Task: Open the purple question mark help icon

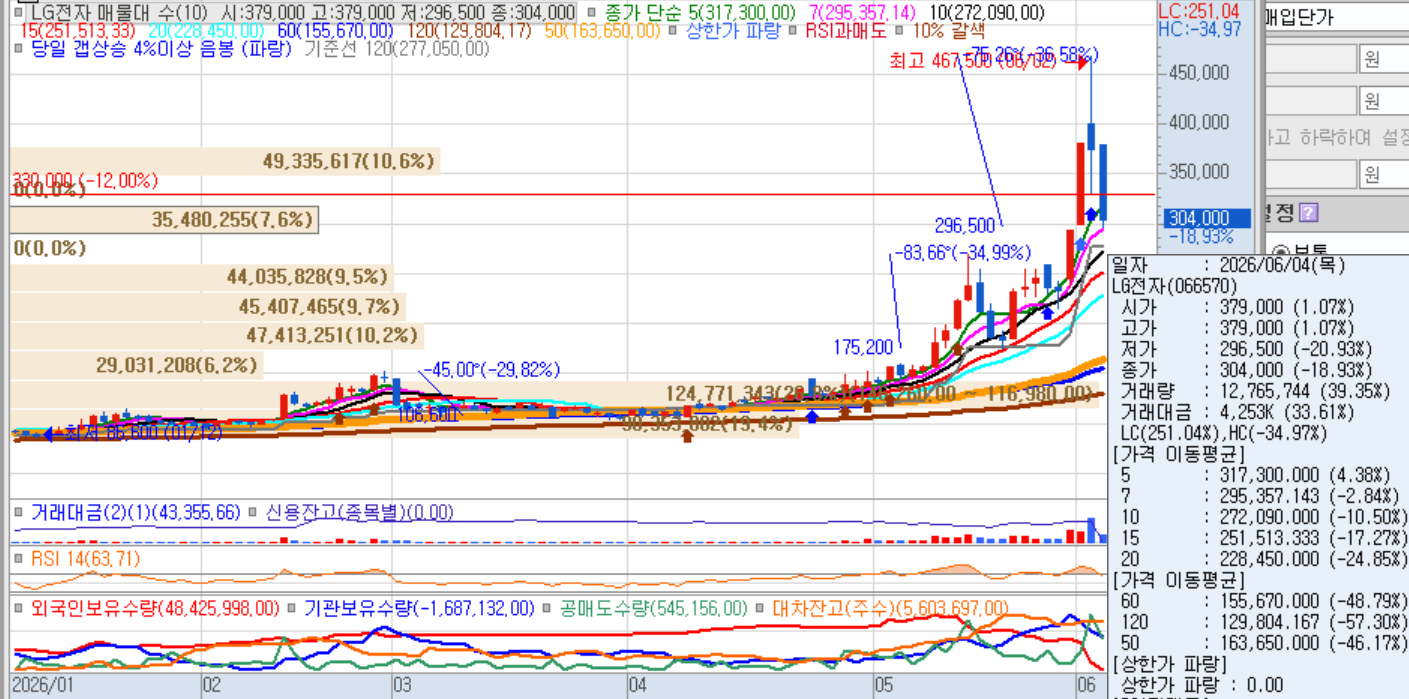Action: 1308,213
